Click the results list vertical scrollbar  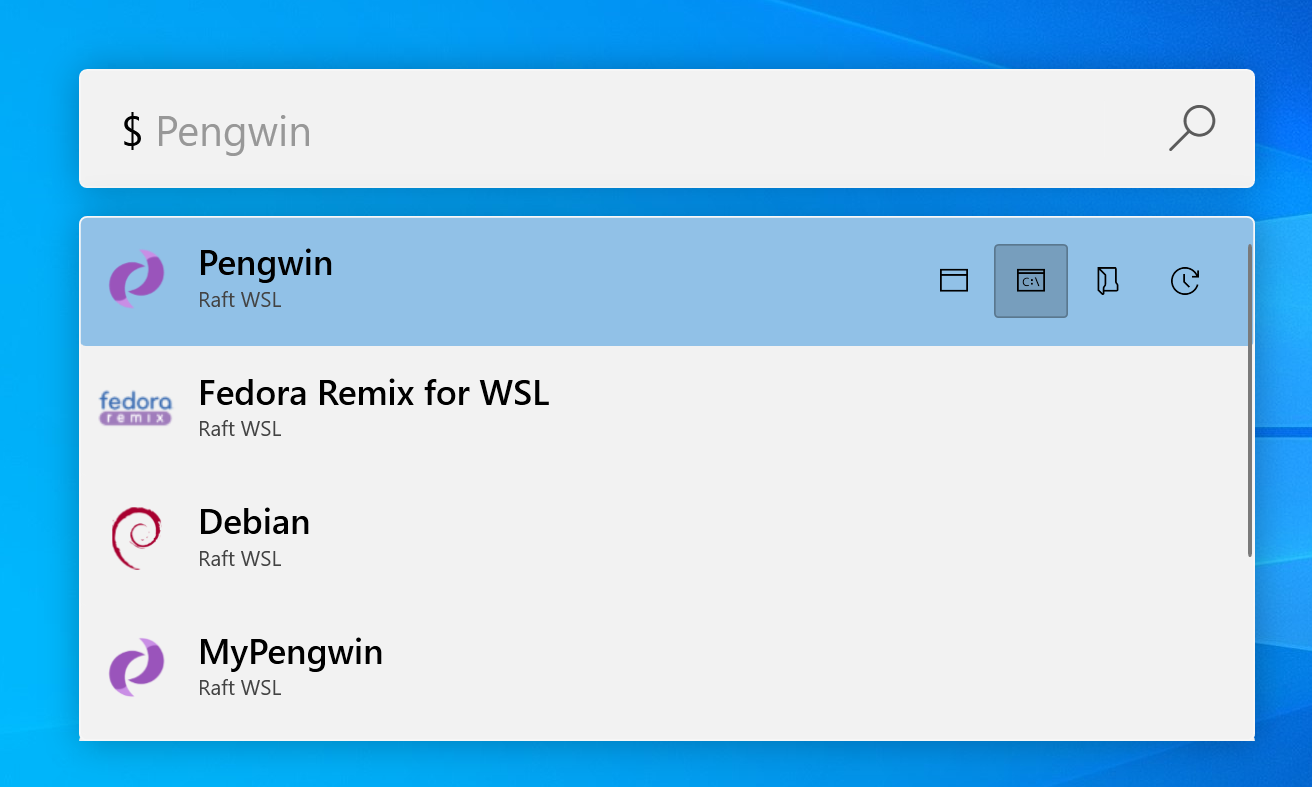coord(1250,400)
